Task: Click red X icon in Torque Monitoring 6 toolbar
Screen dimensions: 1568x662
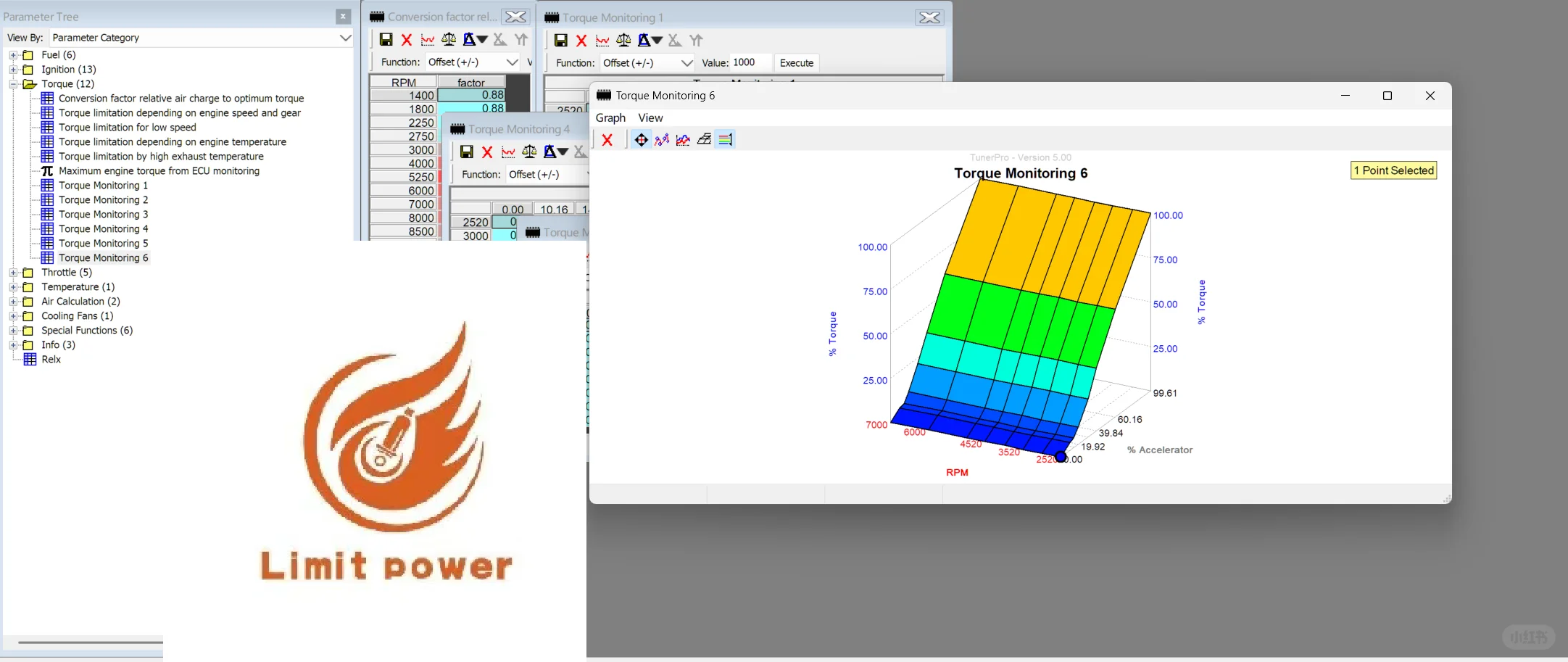Action: (x=607, y=140)
